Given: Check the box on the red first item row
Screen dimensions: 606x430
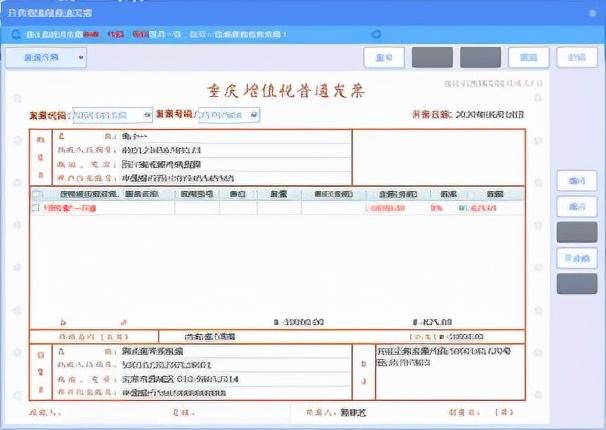Looking at the screenshot, I should pyautogui.click(x=37, y=208).
